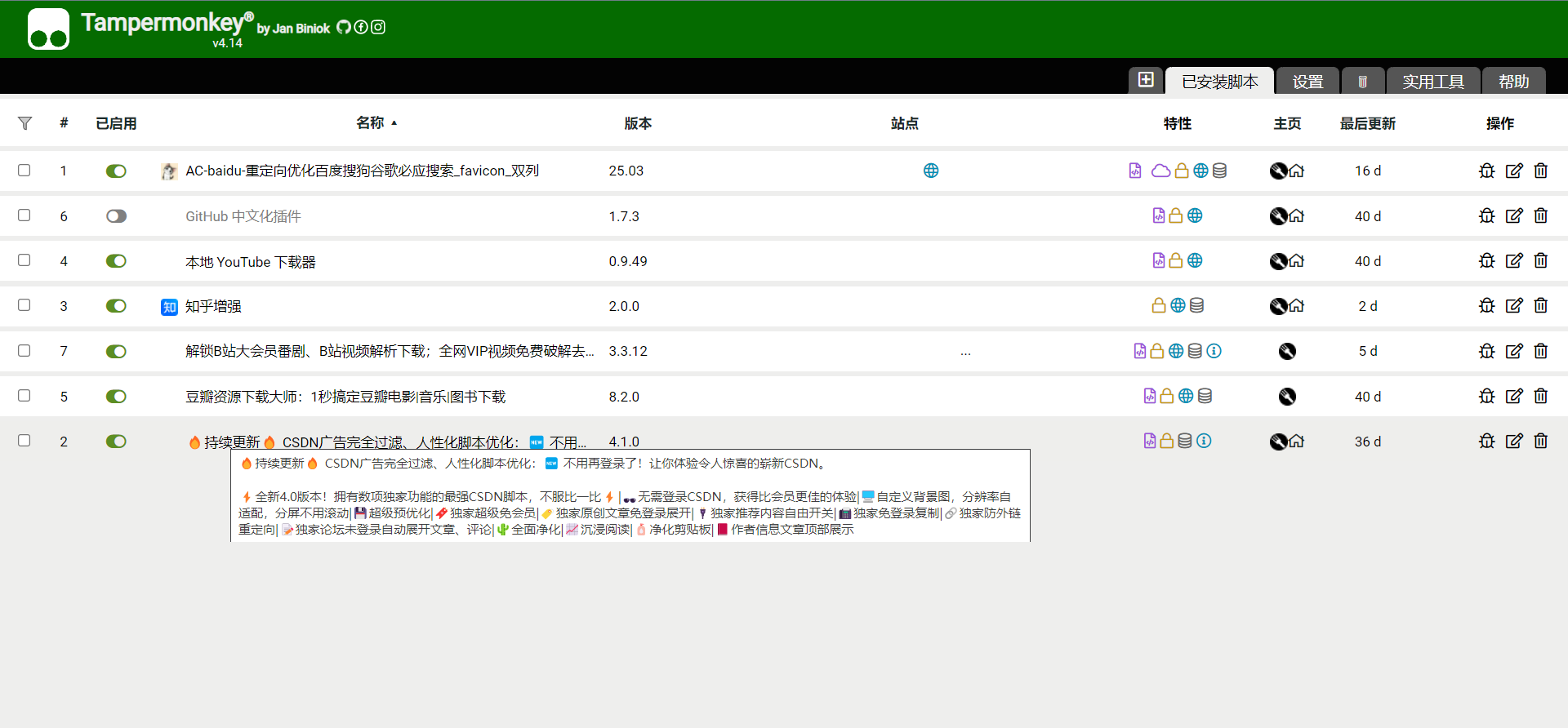1568x728 pixels.
Task: Open the 设置 tab
Action: point(1307,82)
